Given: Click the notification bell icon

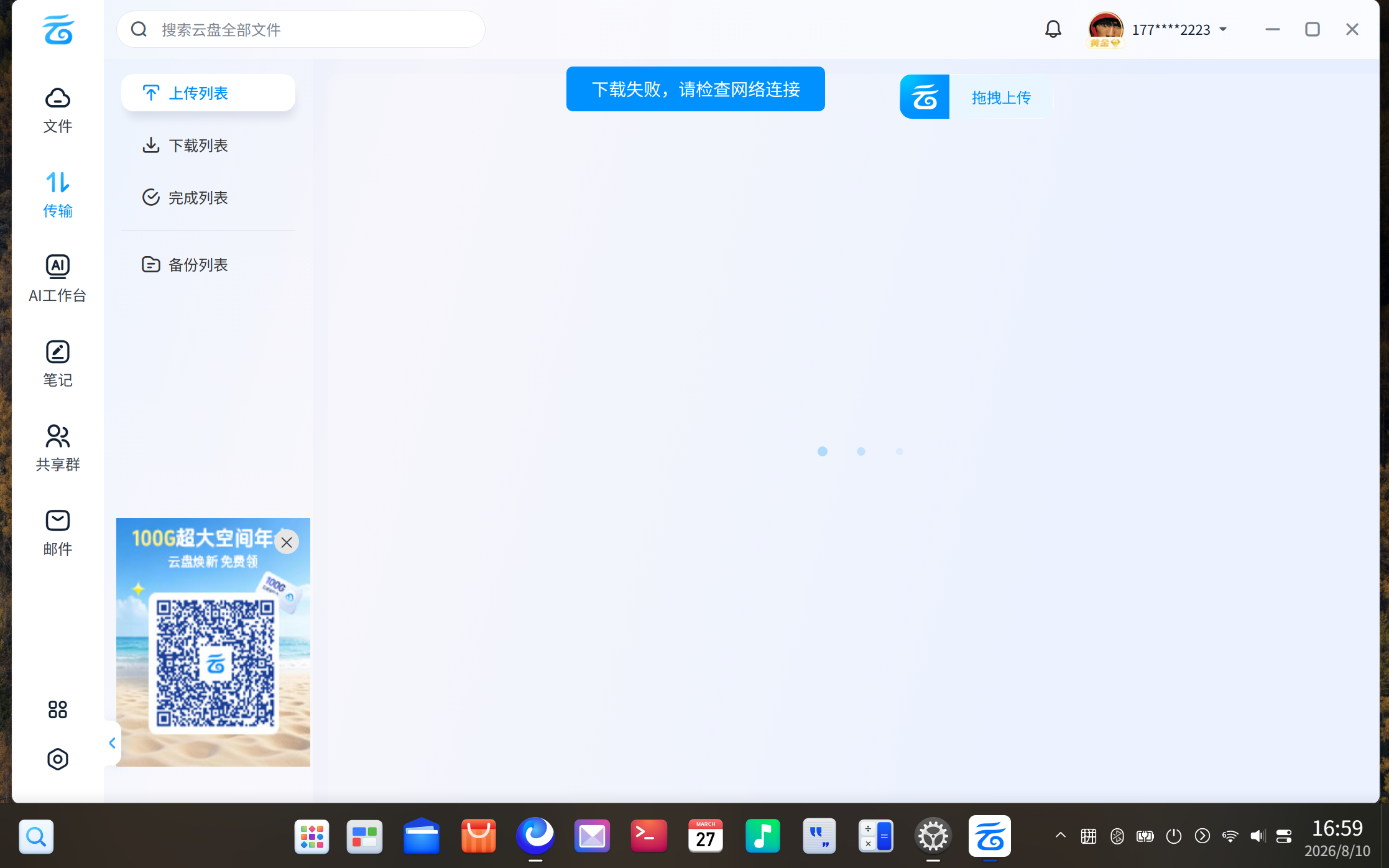Looking at the screenshot, I should (1053, 29).
